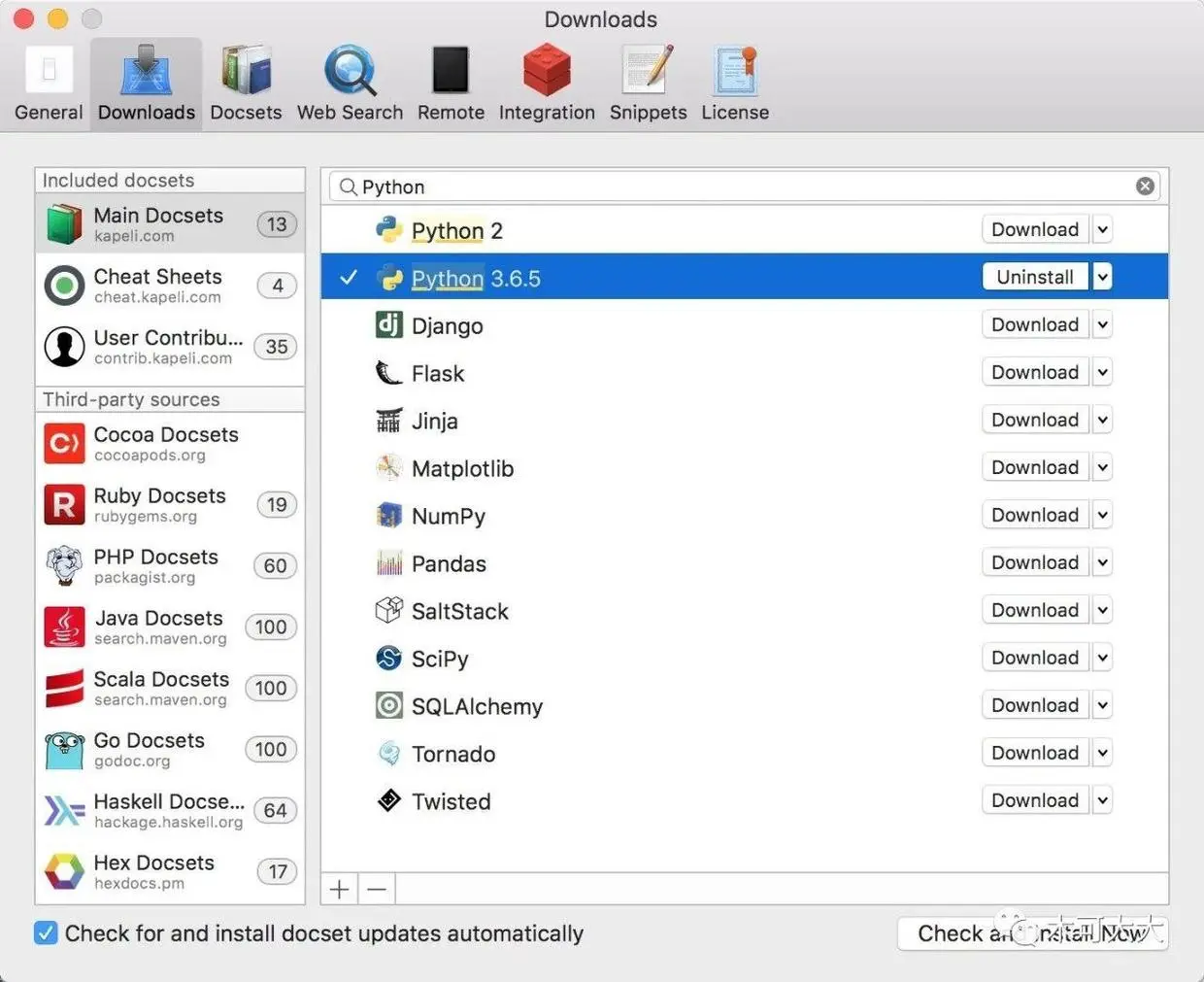The image size is (1204, 982).
Task: Click the Python 2 logo icon
Action: click(x=388, y=230)
